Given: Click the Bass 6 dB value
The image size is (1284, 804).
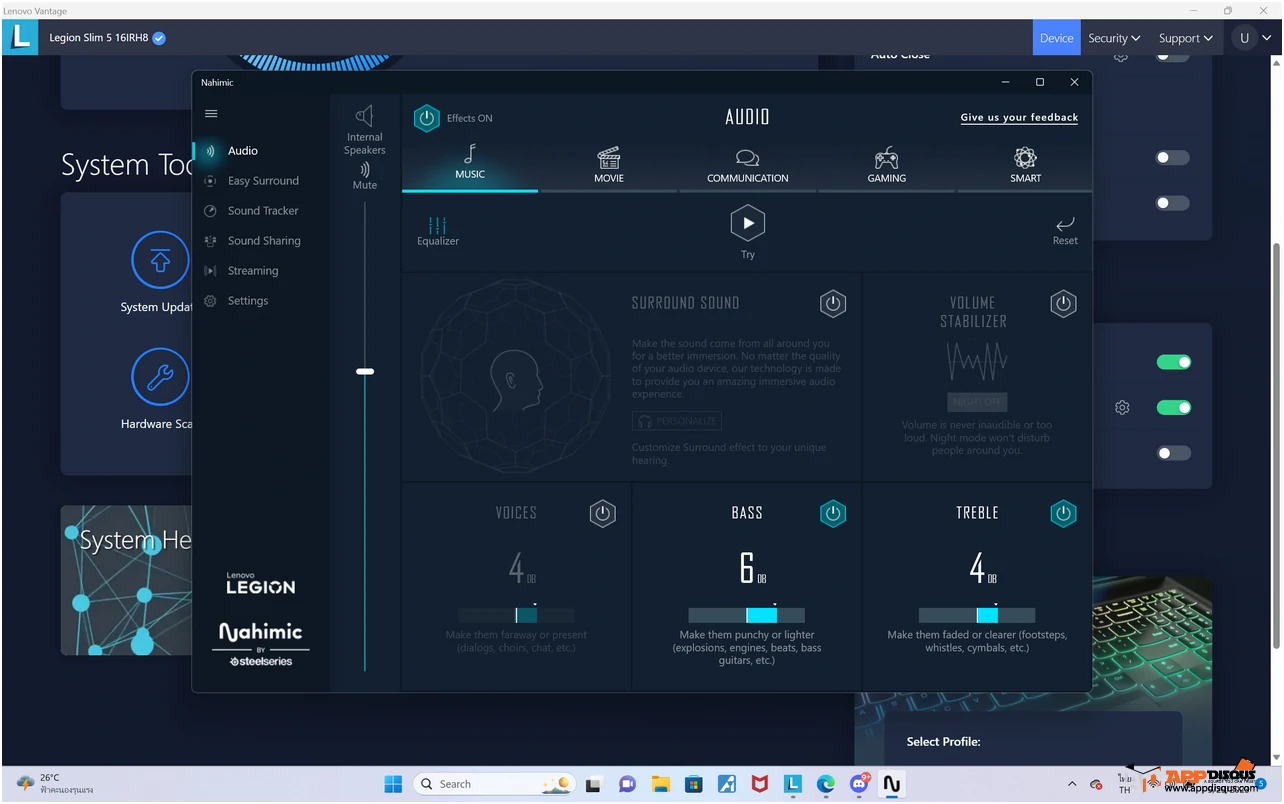Looking at the screenshot, I should 752,568.
